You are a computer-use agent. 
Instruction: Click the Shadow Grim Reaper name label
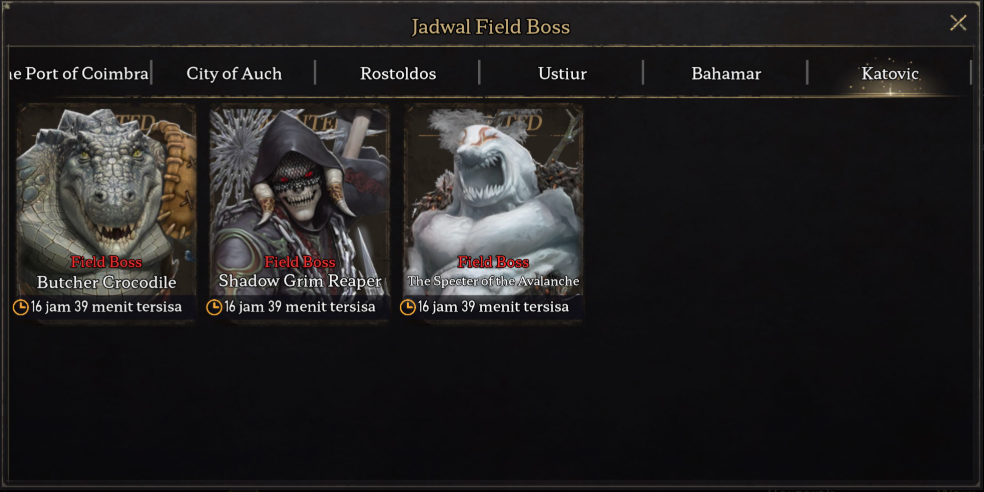(300, 281)
